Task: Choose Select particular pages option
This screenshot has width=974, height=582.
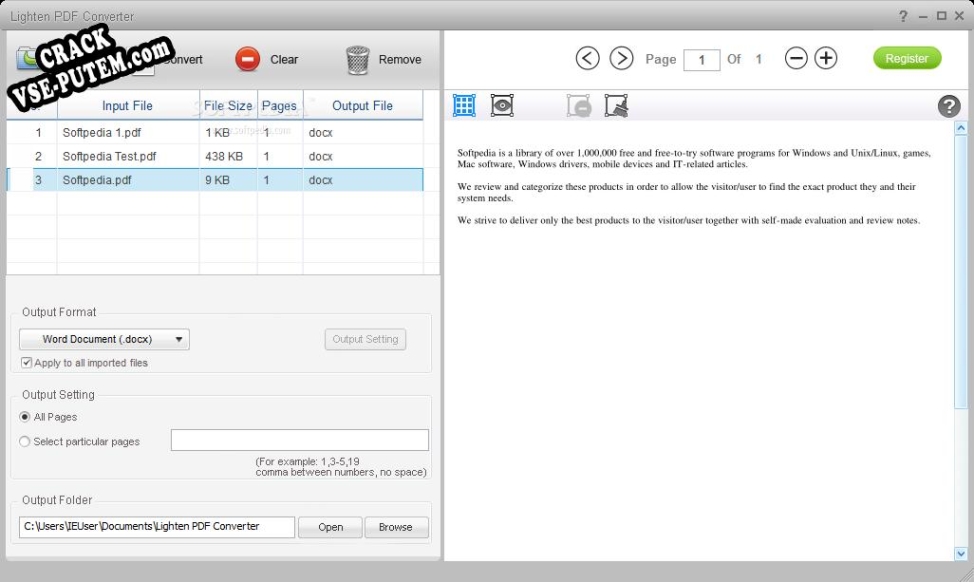Action: pos(25,442)
